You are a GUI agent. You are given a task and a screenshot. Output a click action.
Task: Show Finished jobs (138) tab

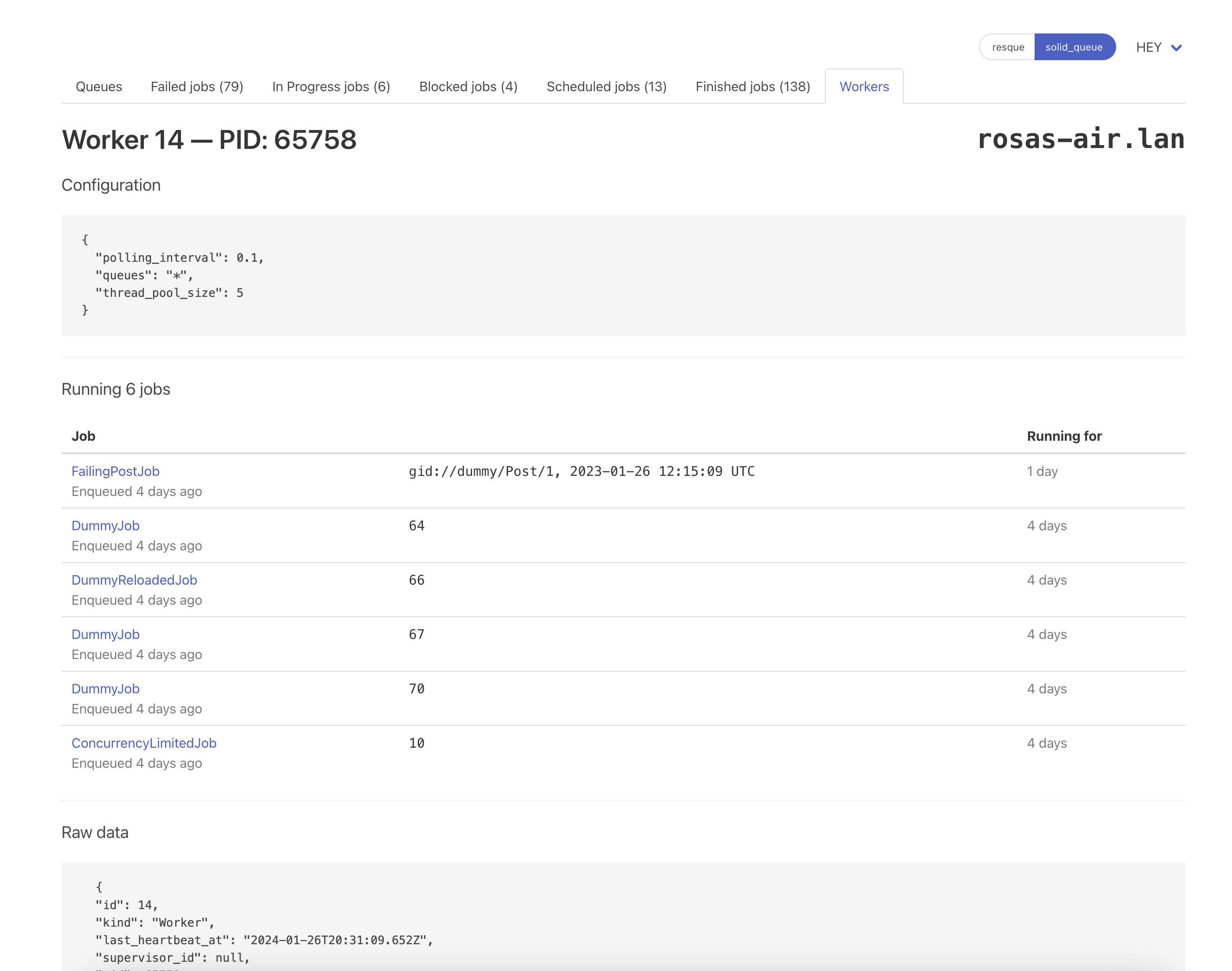point(752,87)
